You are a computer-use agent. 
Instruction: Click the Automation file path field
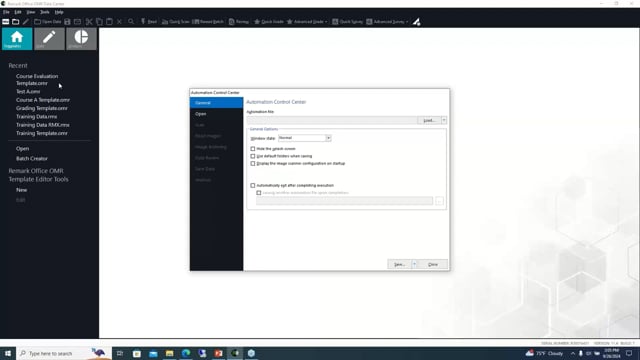(x=332, y=120)
